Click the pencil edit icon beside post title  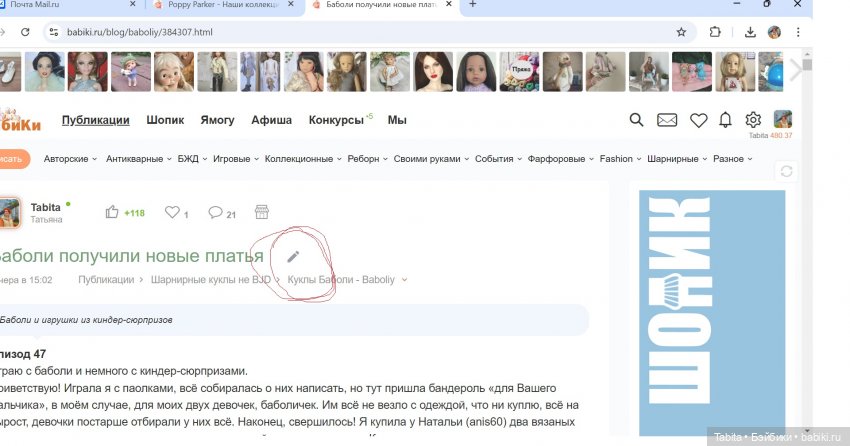pyautogui.click(x=293, y=257)
